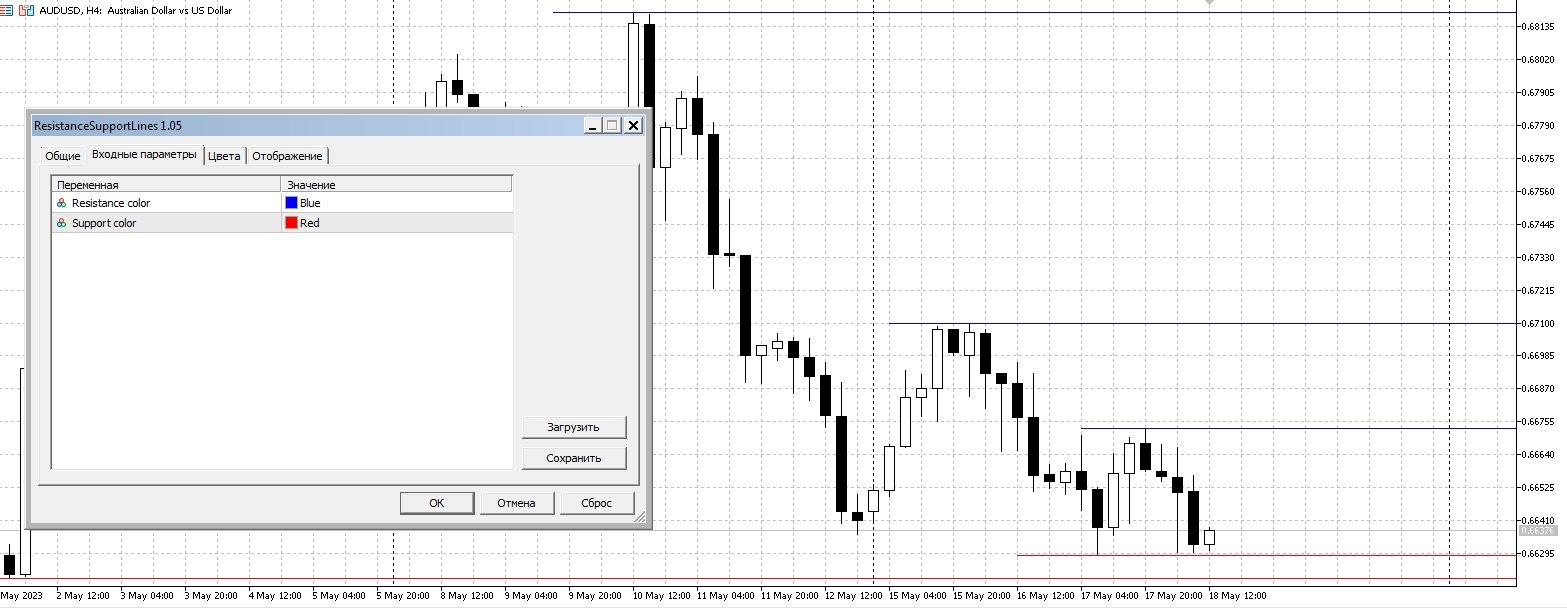Switch to the Отображение tab
This screenshot has height=608, width=1567.
pyautogui.click(x=288, y=155)
